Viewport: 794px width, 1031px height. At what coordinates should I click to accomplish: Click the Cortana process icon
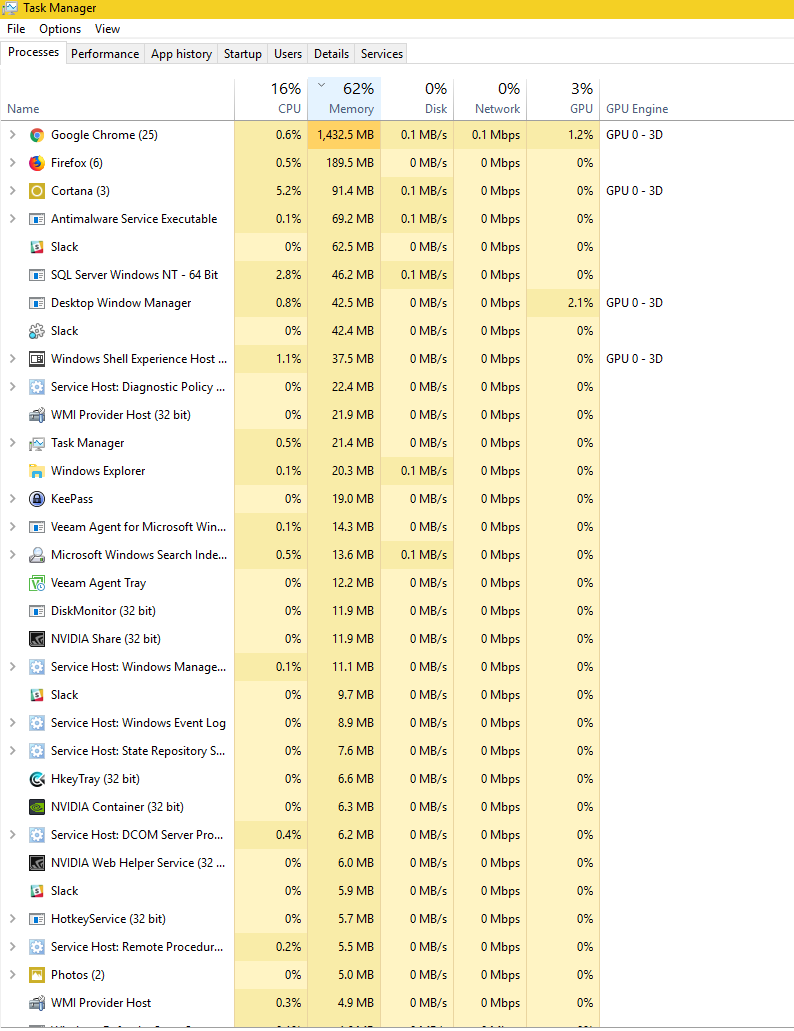coord(37,191)
